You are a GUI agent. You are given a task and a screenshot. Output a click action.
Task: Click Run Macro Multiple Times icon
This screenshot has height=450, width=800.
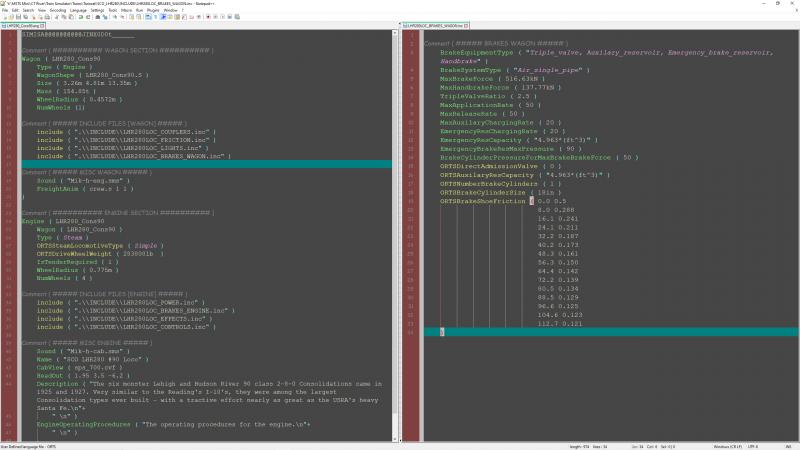pos(230,17)
